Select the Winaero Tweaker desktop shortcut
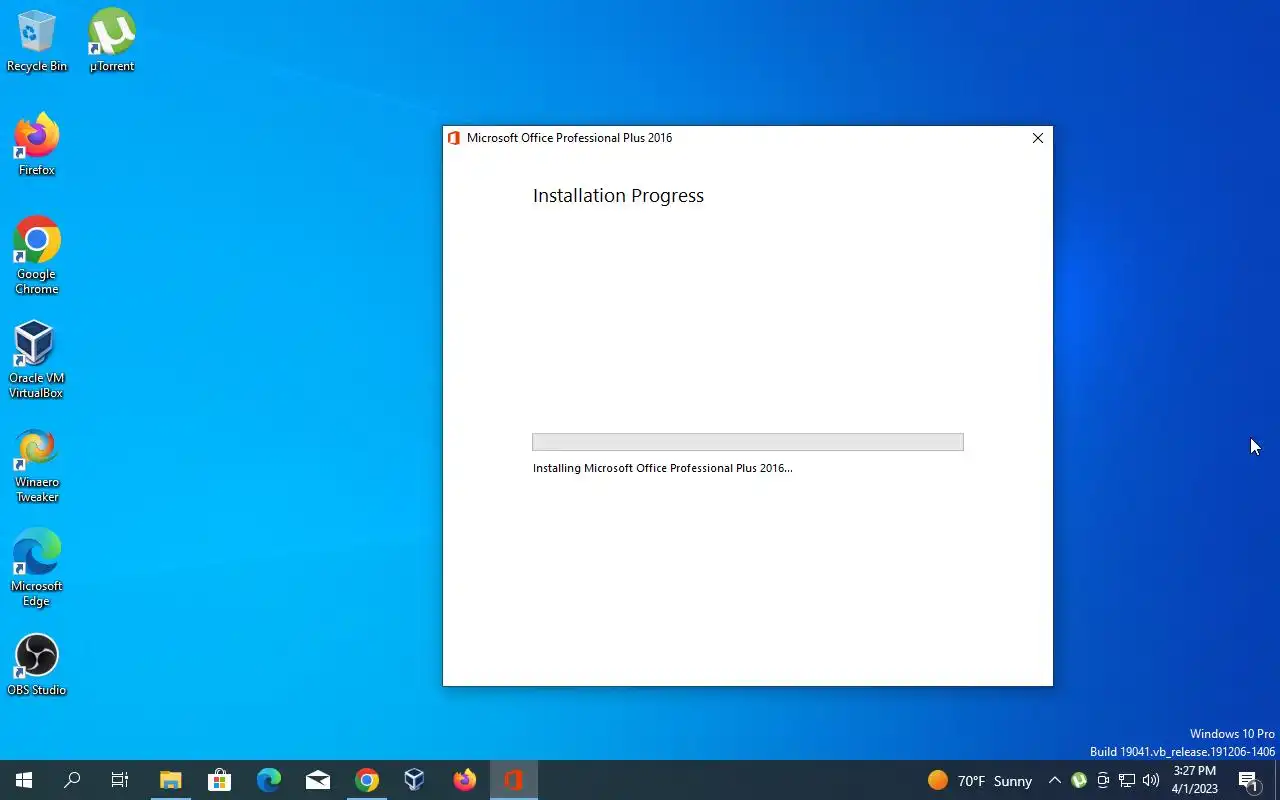 point(37,466)
